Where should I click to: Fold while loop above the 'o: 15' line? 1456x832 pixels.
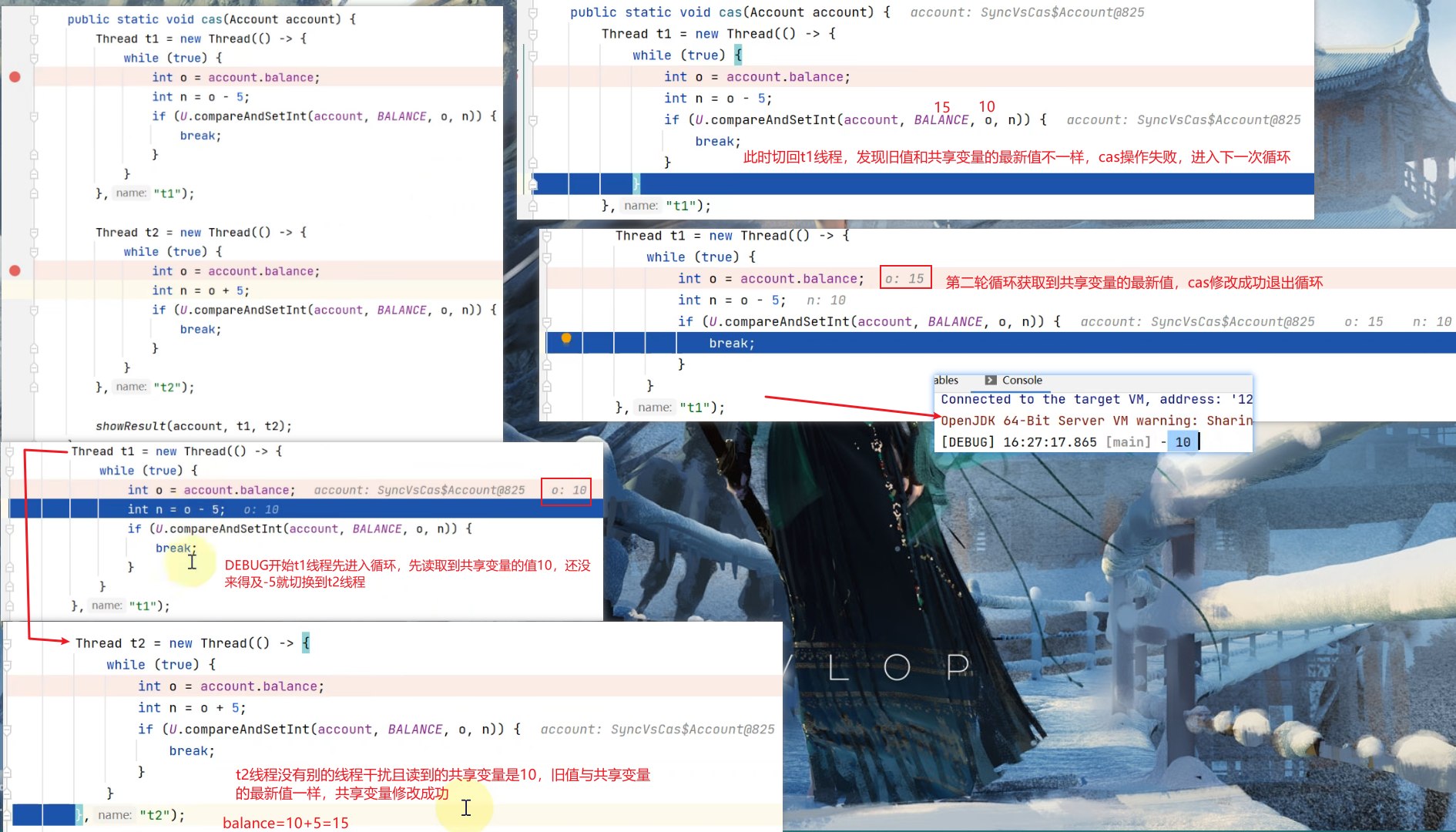point(547,257)
